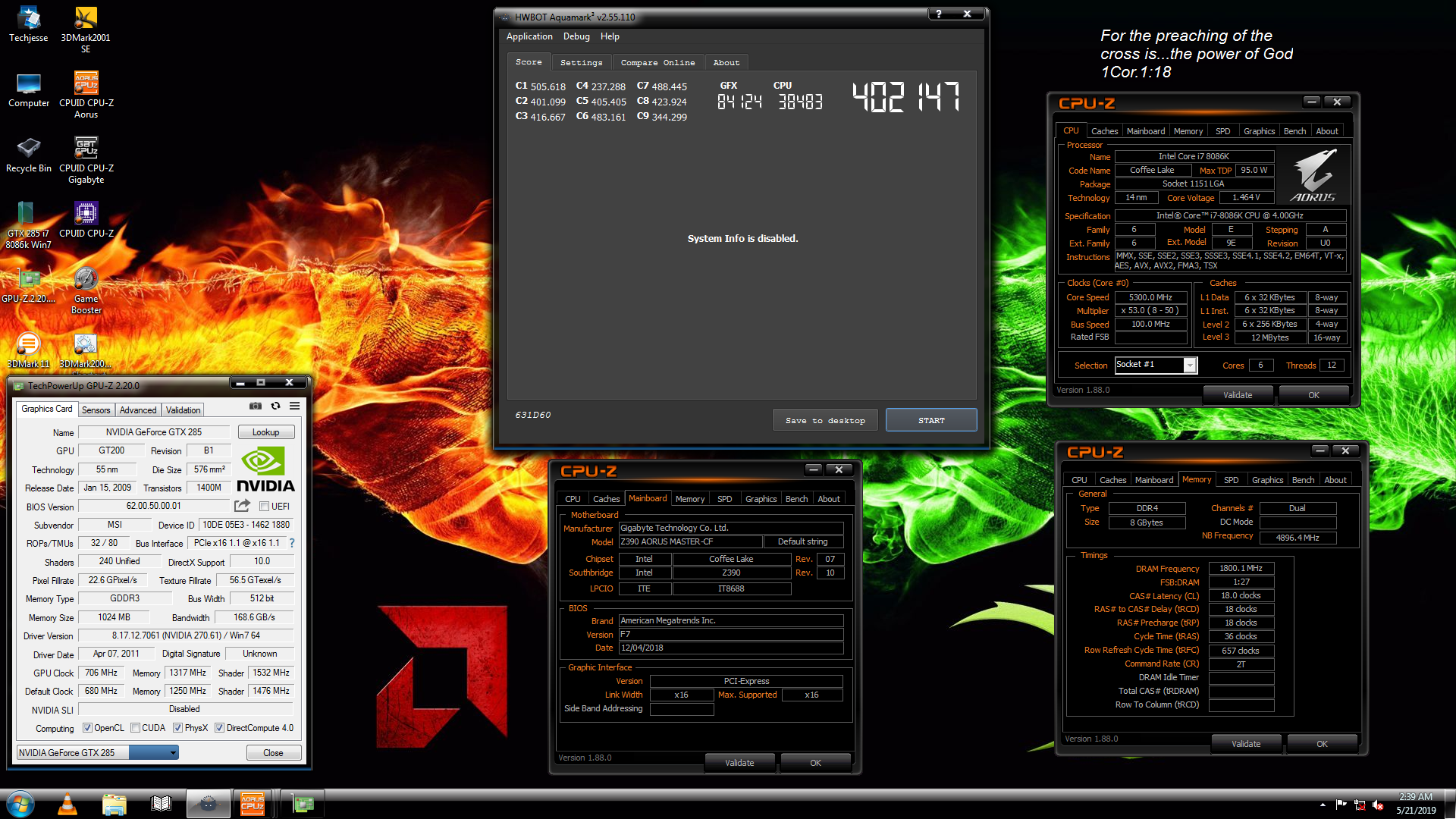Click the Action Center flag tray icon
Image resolution: width=1456 pixels, height=819 pixels.
[x=1341, y=805]
